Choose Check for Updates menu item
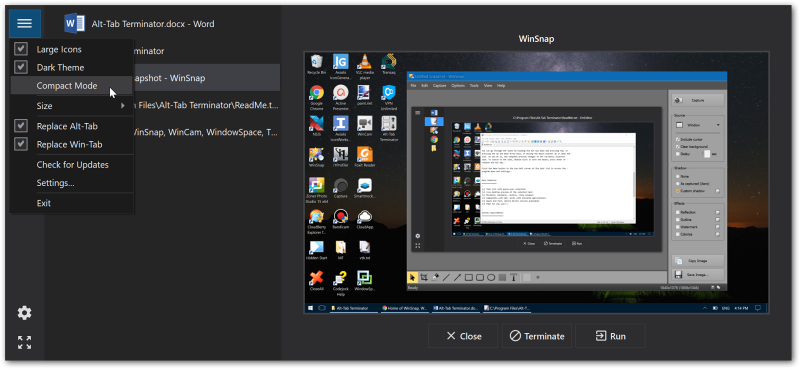The image size is (800, 369). coord(71,164)
